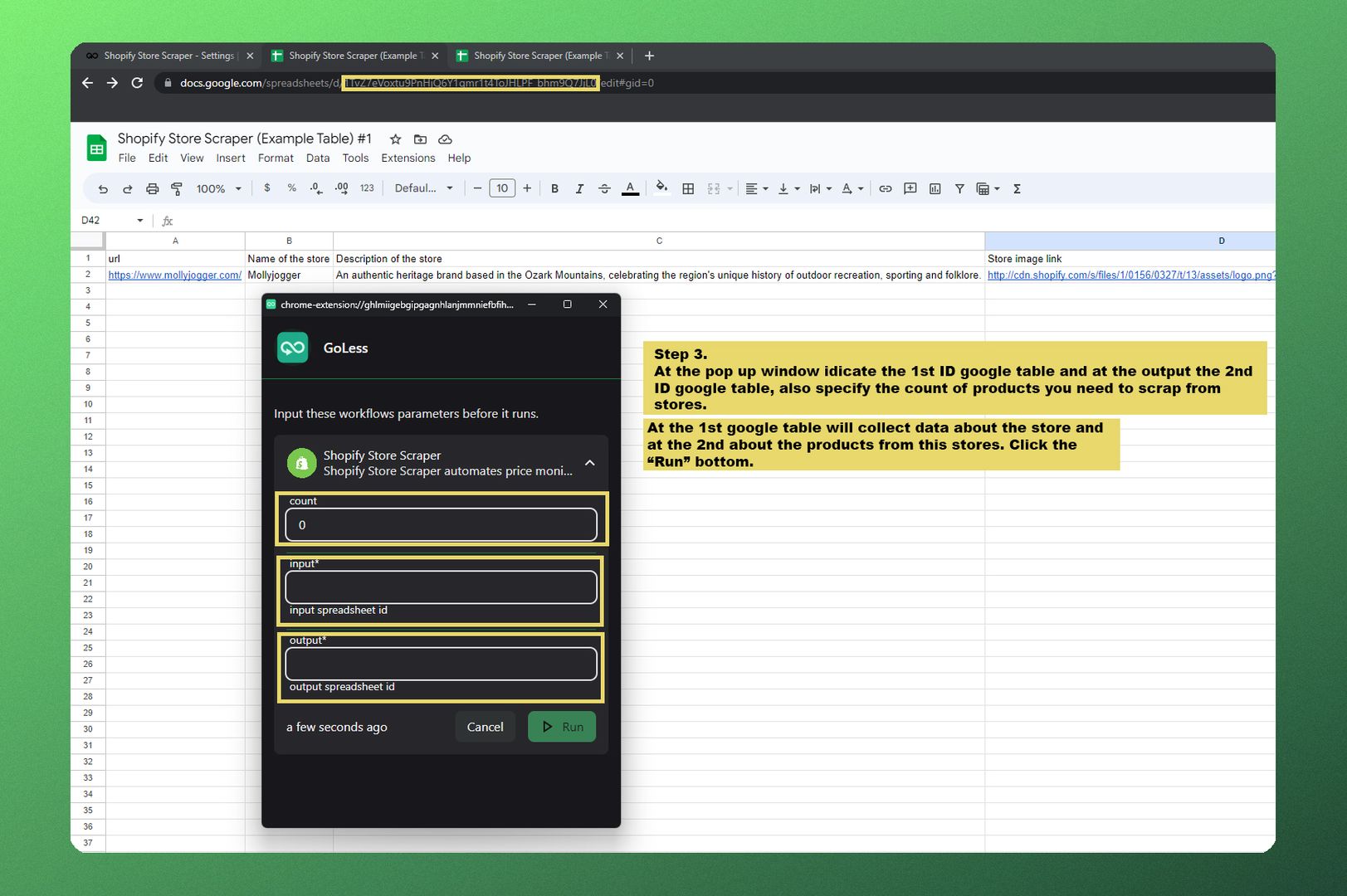1347x896 pixels.
Task: Toggle bold formatting
Action: click(554, 189)
